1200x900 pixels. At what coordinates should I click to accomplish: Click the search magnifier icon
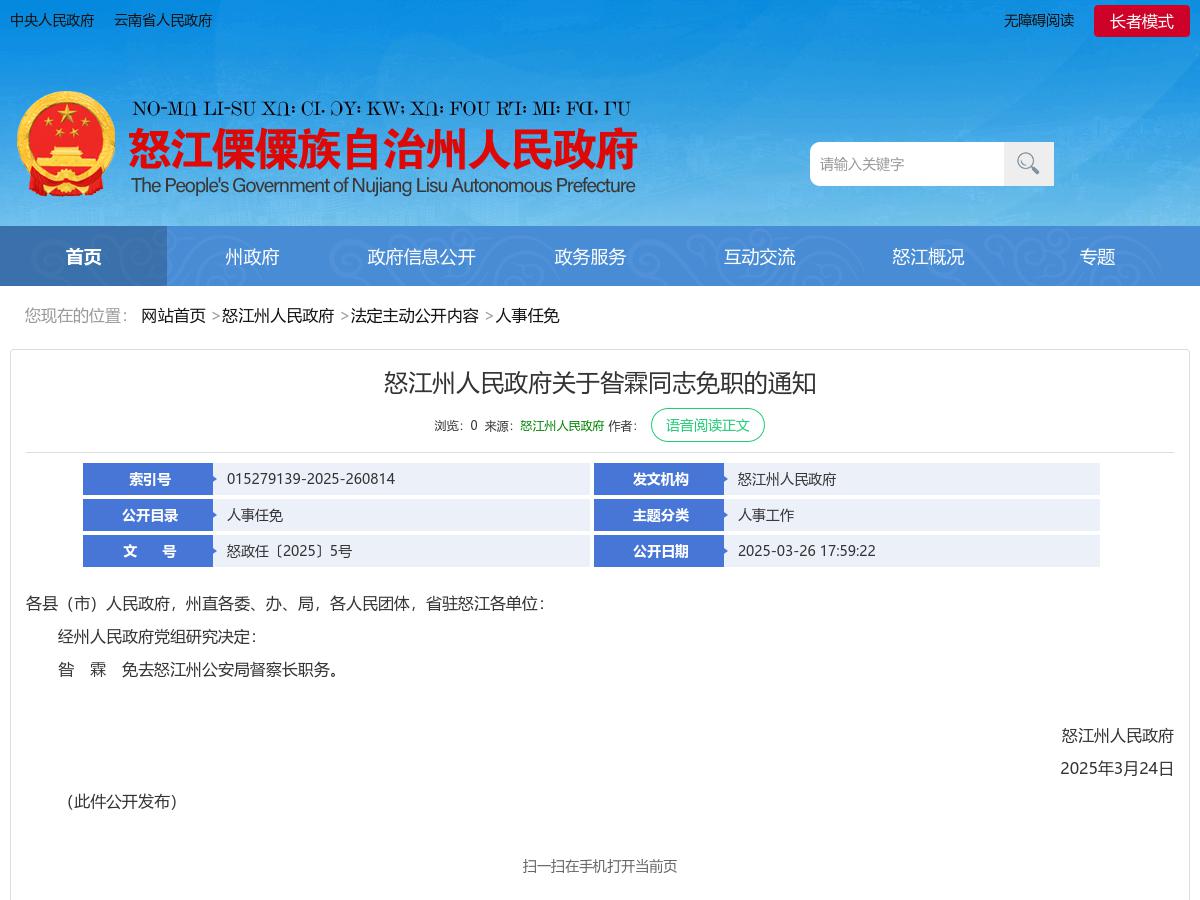[x=1028, y=163]
